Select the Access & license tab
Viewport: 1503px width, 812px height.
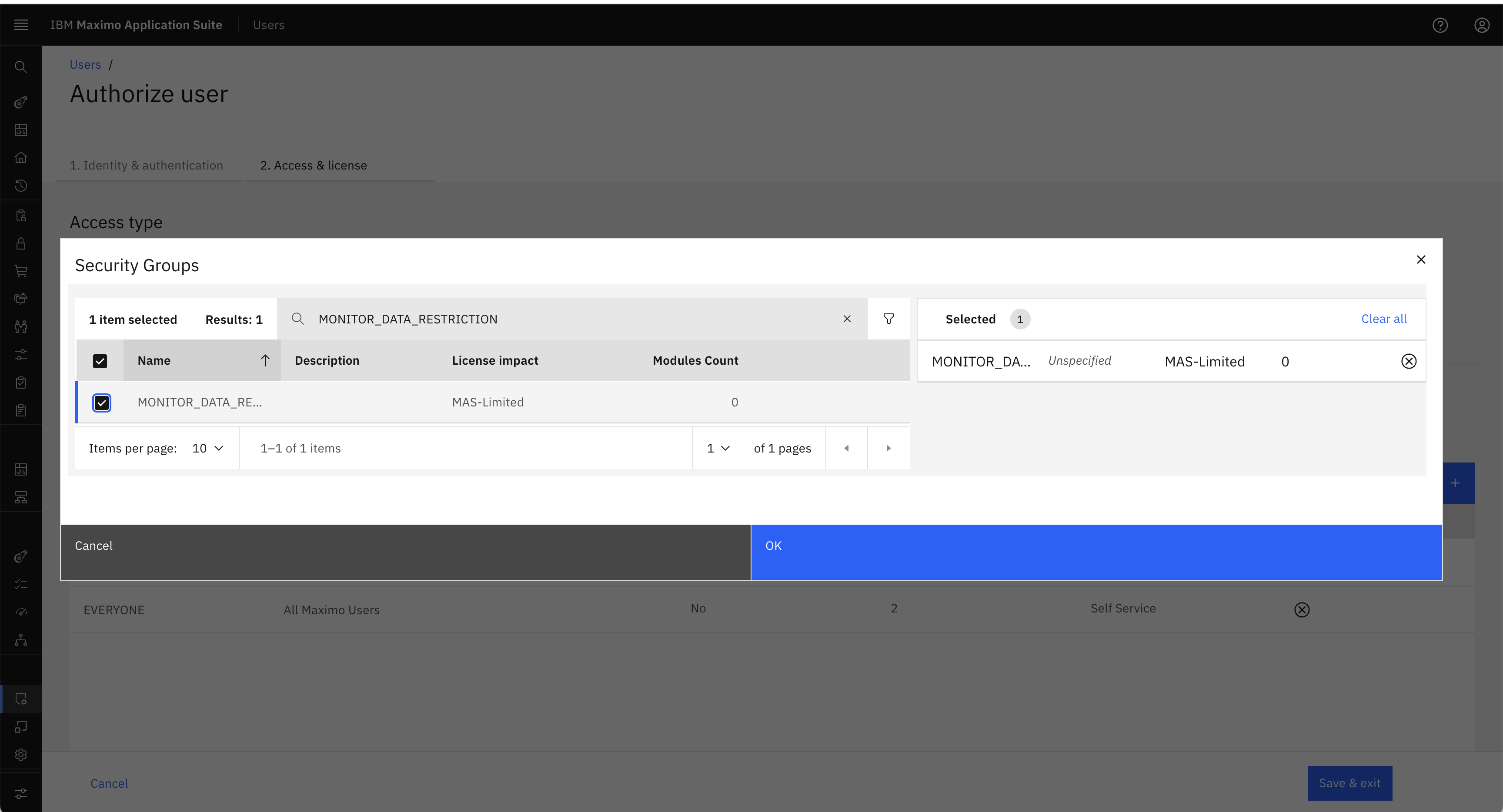tap(314, 165)
